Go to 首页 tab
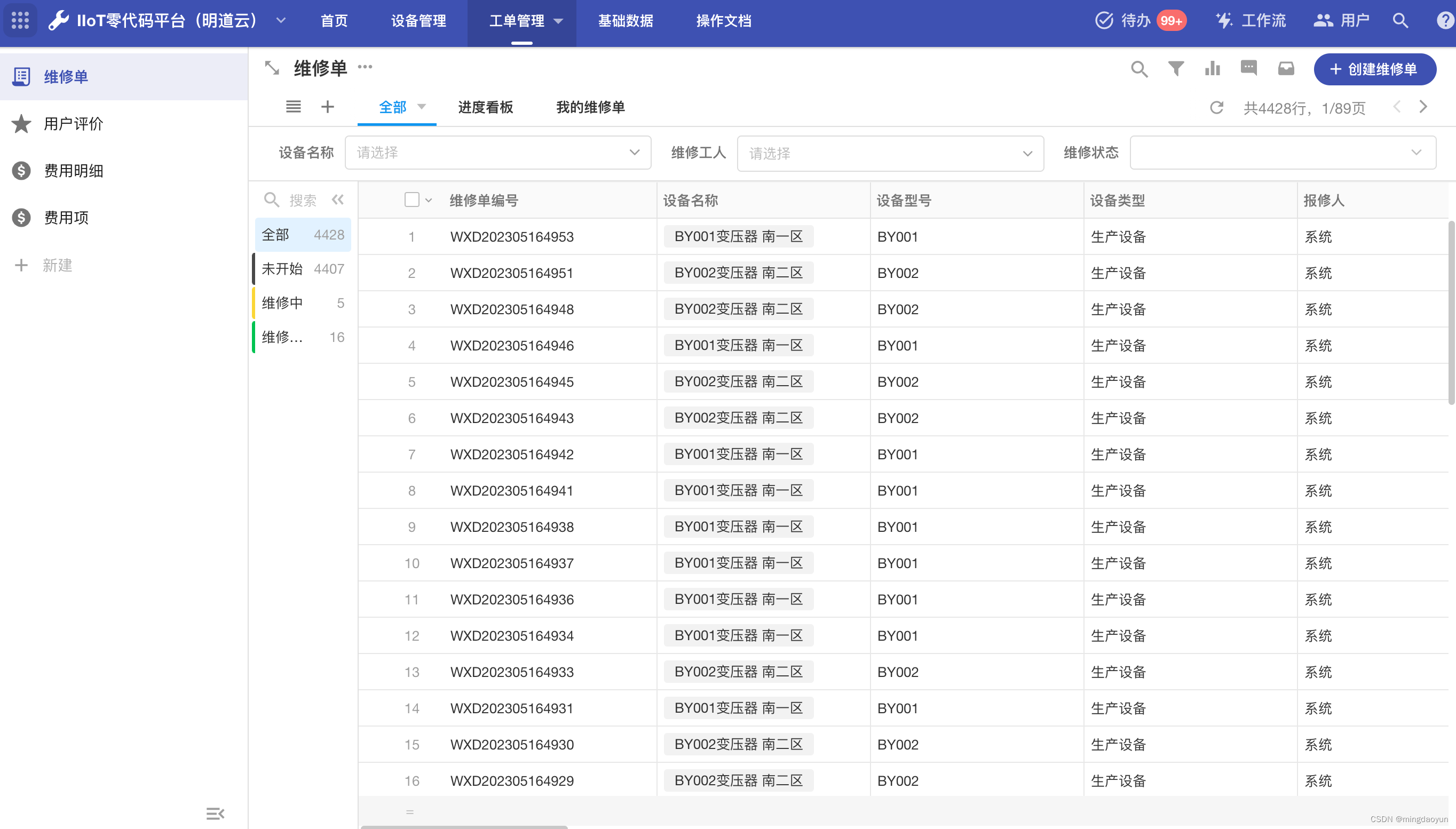This screenshot has height=829, width=1456. [x=334, y=21]
